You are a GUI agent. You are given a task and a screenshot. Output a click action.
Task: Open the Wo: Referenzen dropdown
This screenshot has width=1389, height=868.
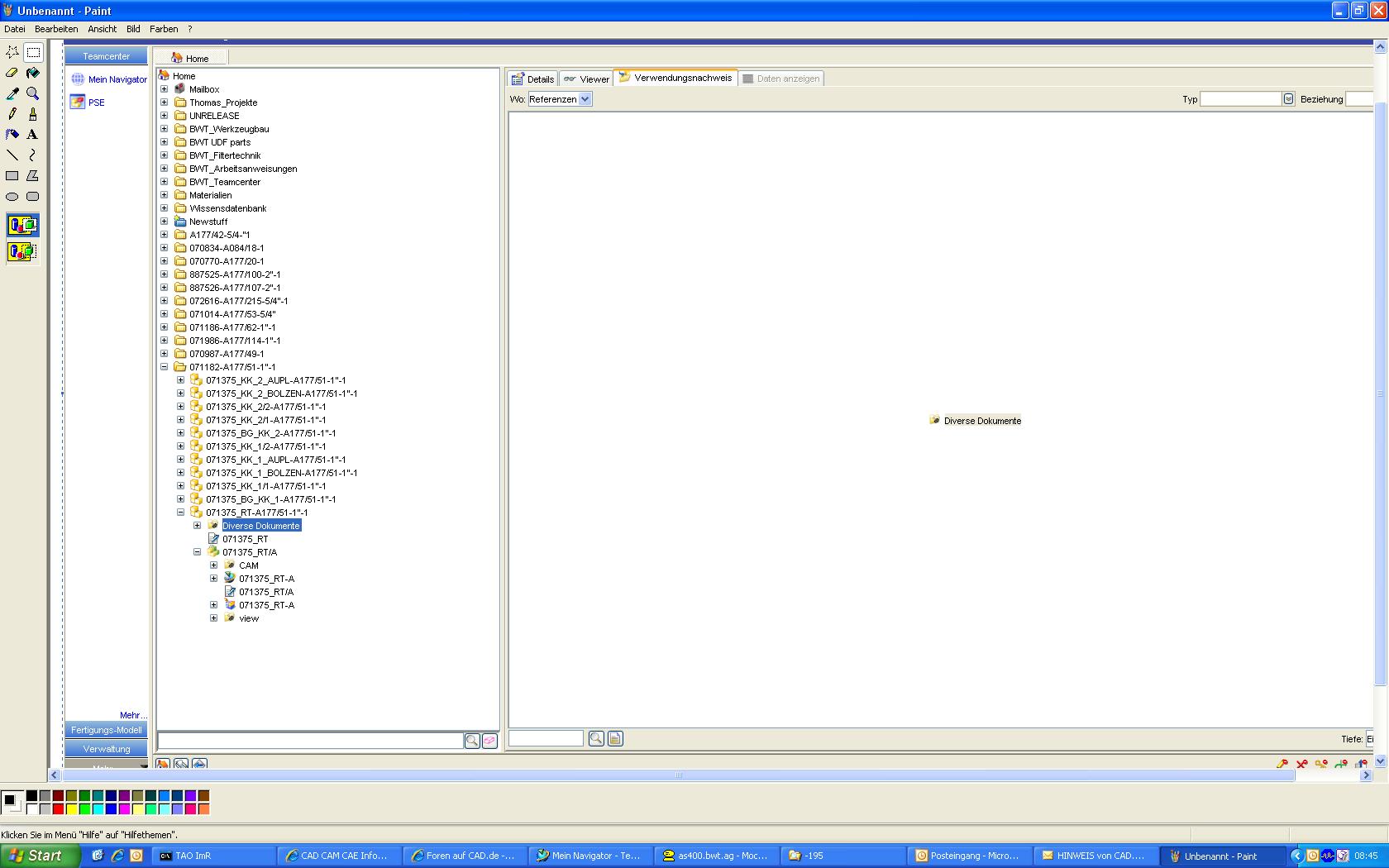(x=585, y=99)
